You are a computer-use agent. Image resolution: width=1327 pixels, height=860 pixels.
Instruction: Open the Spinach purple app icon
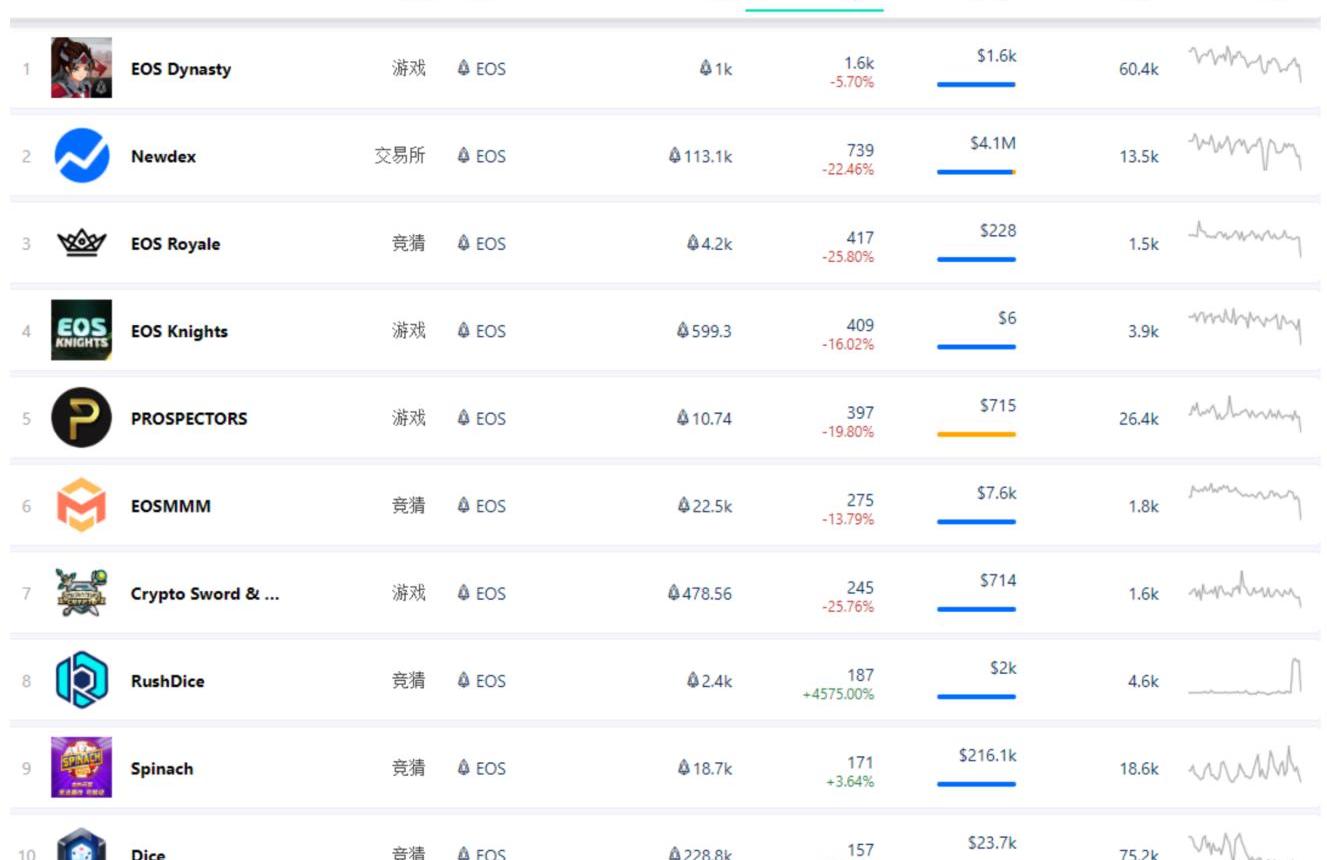[81, 767]
